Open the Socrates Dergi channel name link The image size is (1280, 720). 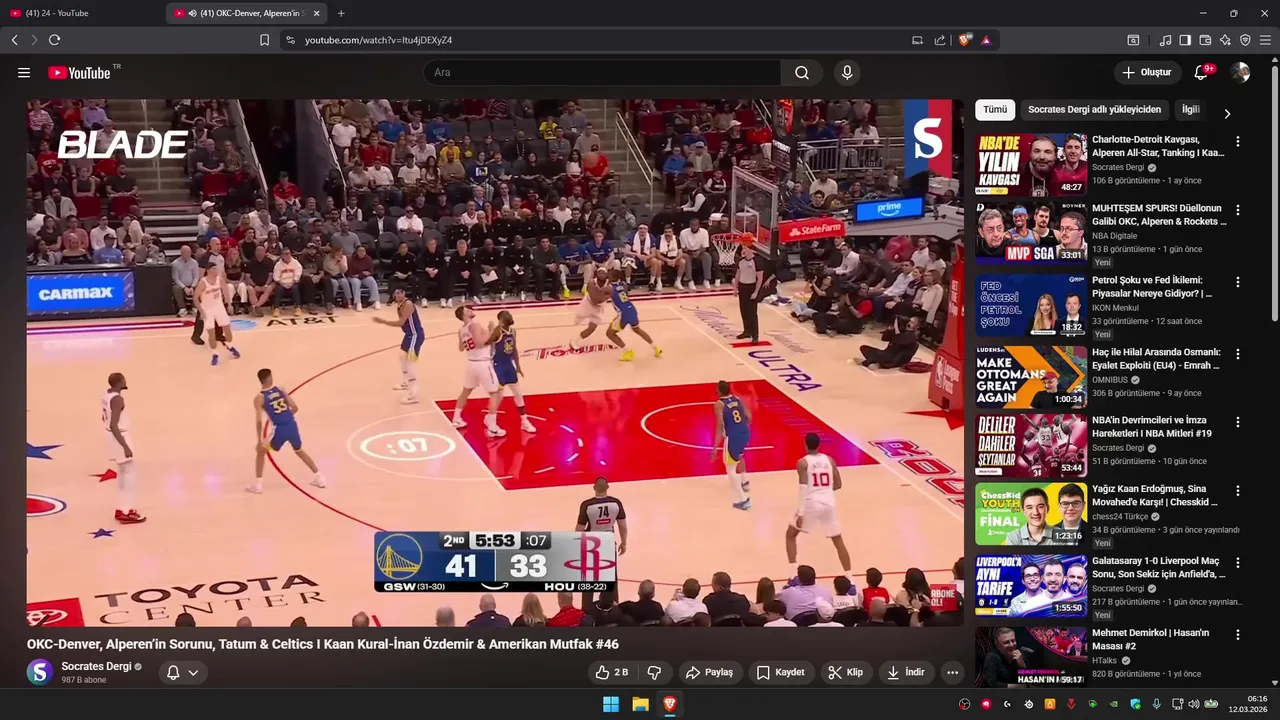(x=96, y=666)
